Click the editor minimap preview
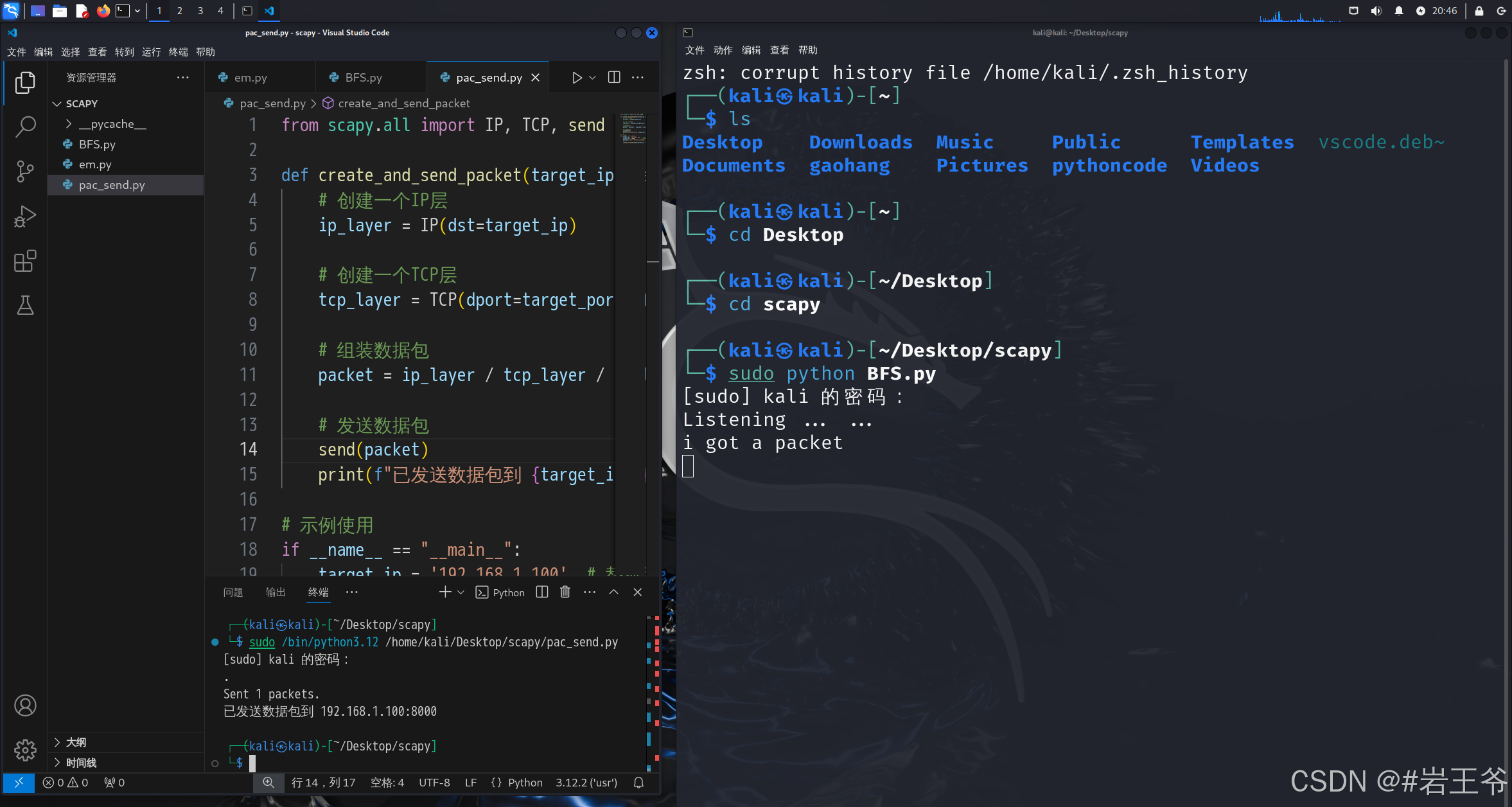The width and height of the screenshot is (1512, 807). tap(633, 129)
